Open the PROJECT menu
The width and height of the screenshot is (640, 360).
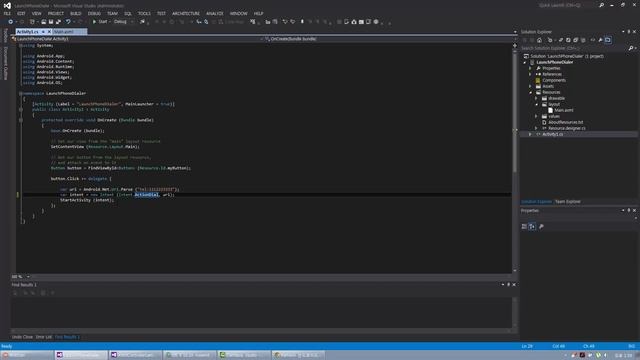(x=56, y=13)
